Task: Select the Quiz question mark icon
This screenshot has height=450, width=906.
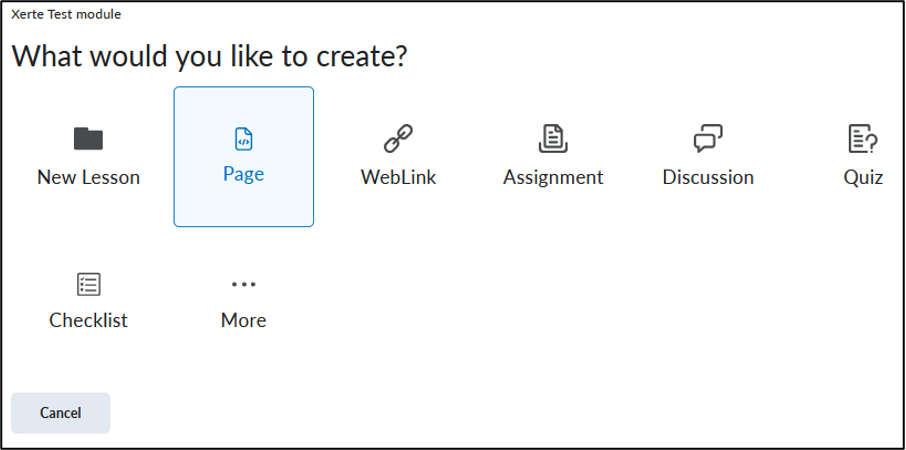Action: pos(863,139)
